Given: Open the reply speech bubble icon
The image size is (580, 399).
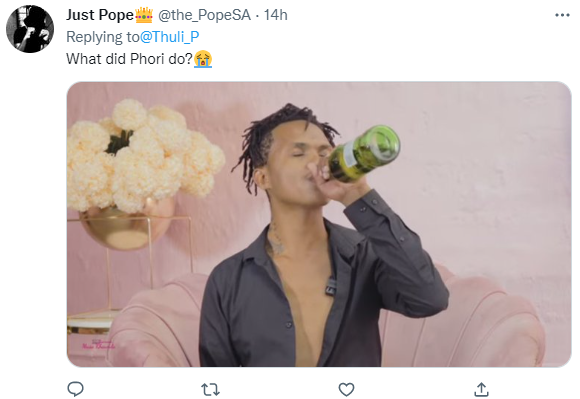Looking at the screenshot, I should (75, 389).
